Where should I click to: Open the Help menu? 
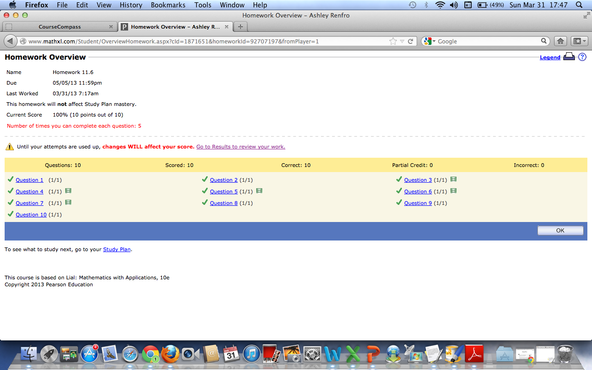[260, 5]
